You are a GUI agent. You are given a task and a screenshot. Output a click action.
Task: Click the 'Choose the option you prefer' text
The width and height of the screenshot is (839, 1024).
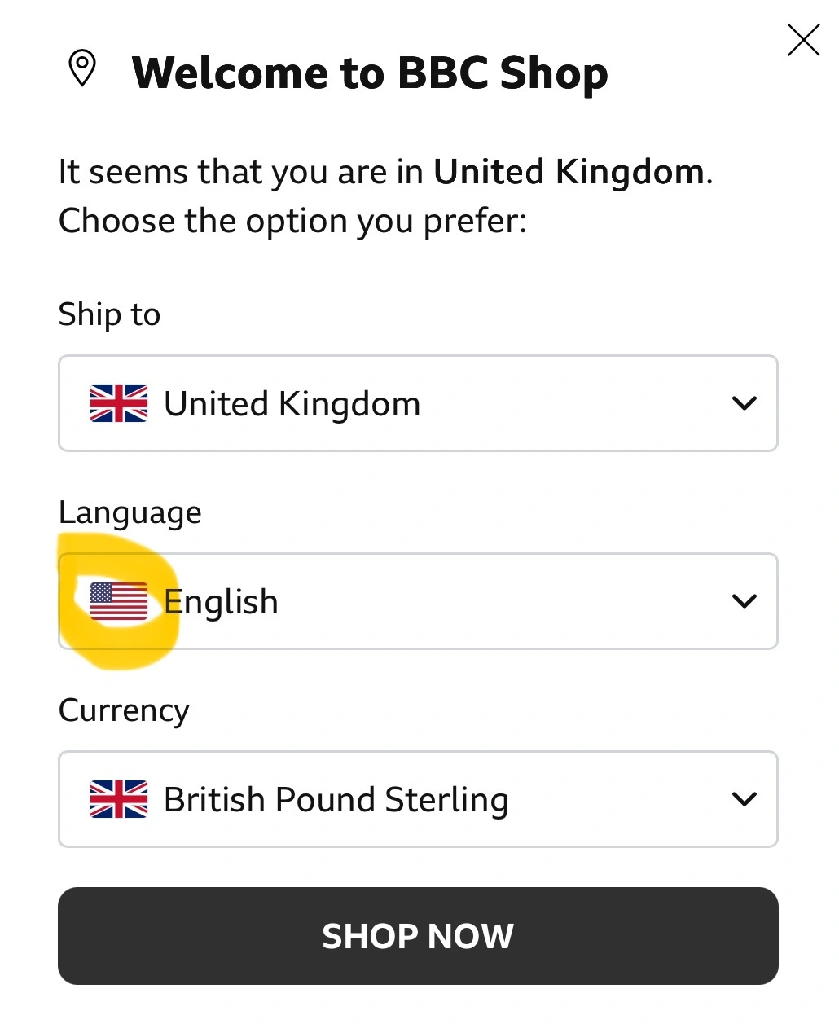click(291, 220)
